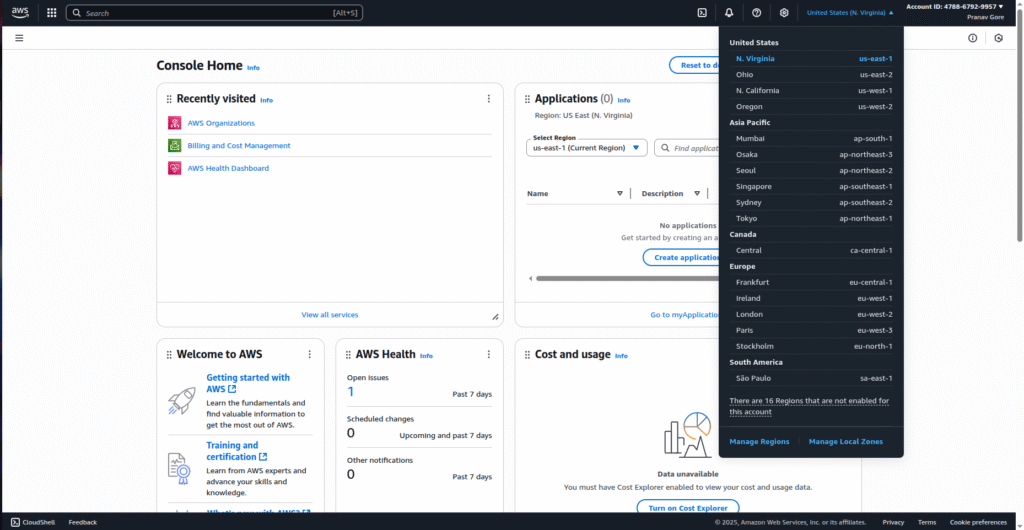
Task: Open the Manage Regions link
Action: click(760, 442)
